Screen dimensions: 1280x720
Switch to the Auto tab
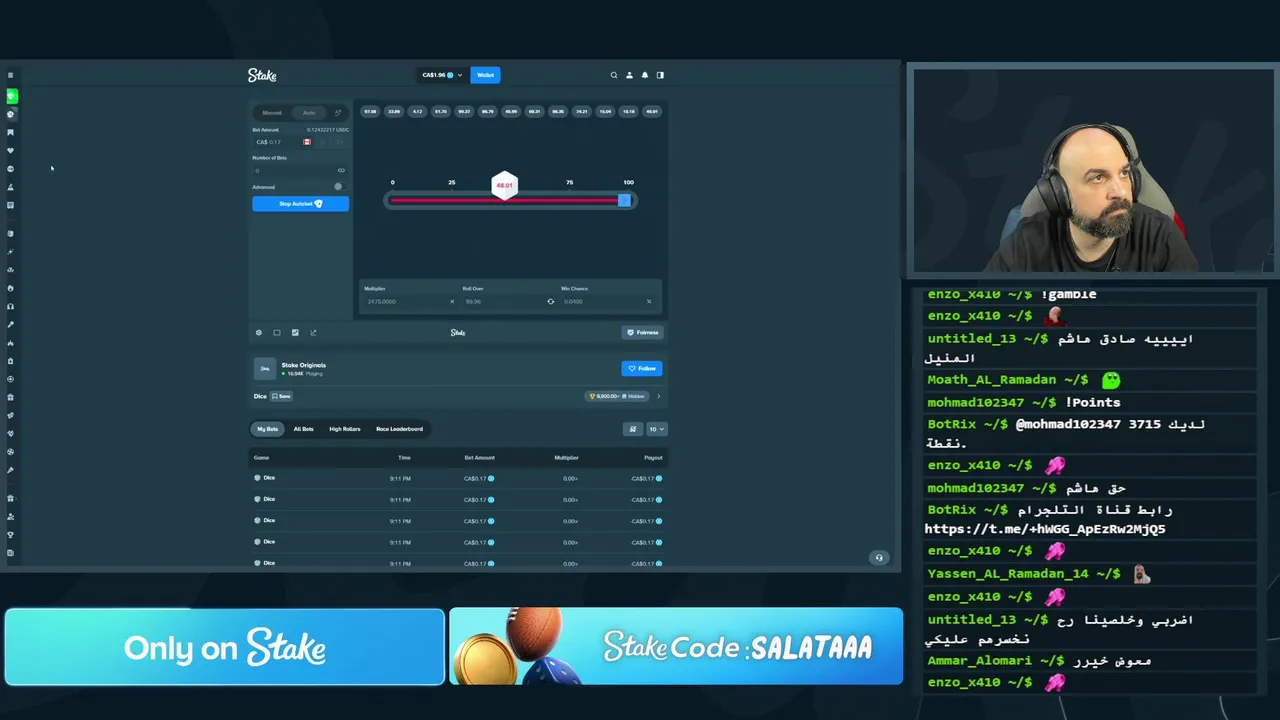coord(309,113)
